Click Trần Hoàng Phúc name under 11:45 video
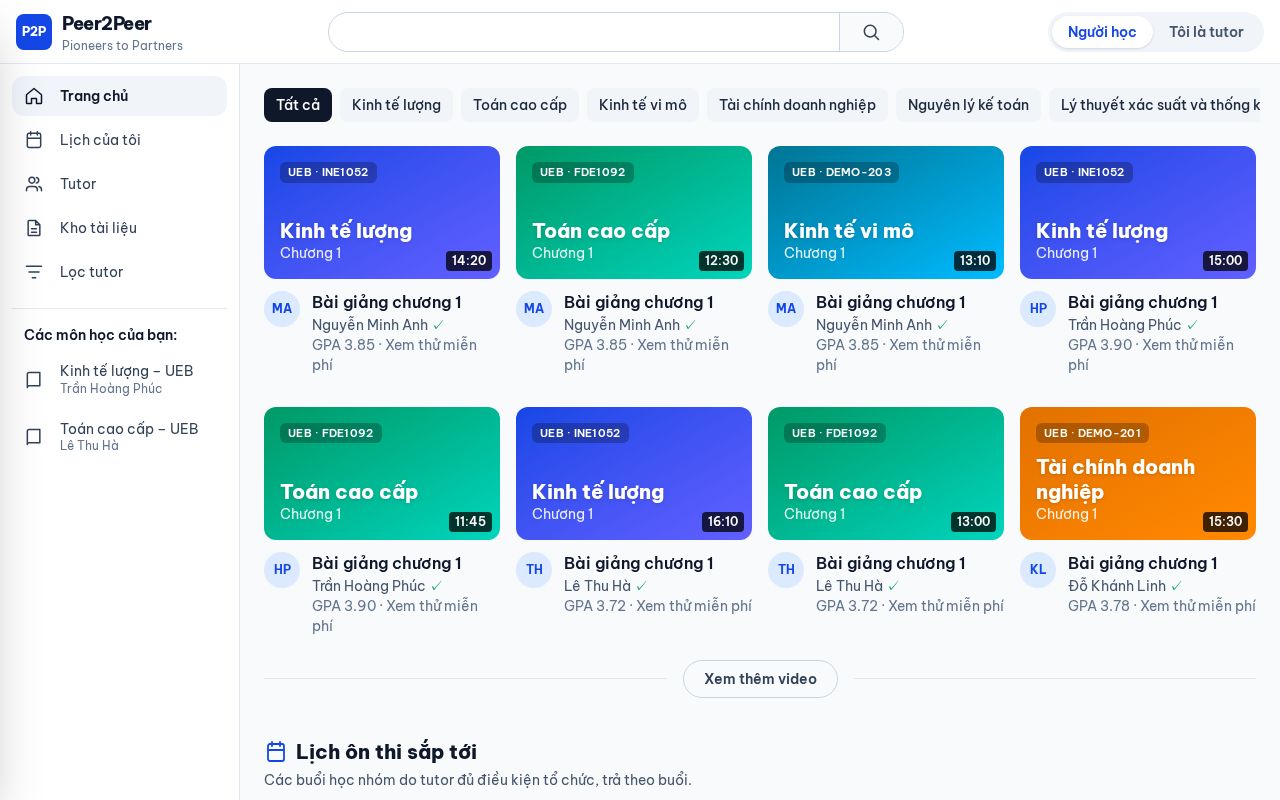The width and height of the screenshot is (1280, 800). [x=369, y=586]
